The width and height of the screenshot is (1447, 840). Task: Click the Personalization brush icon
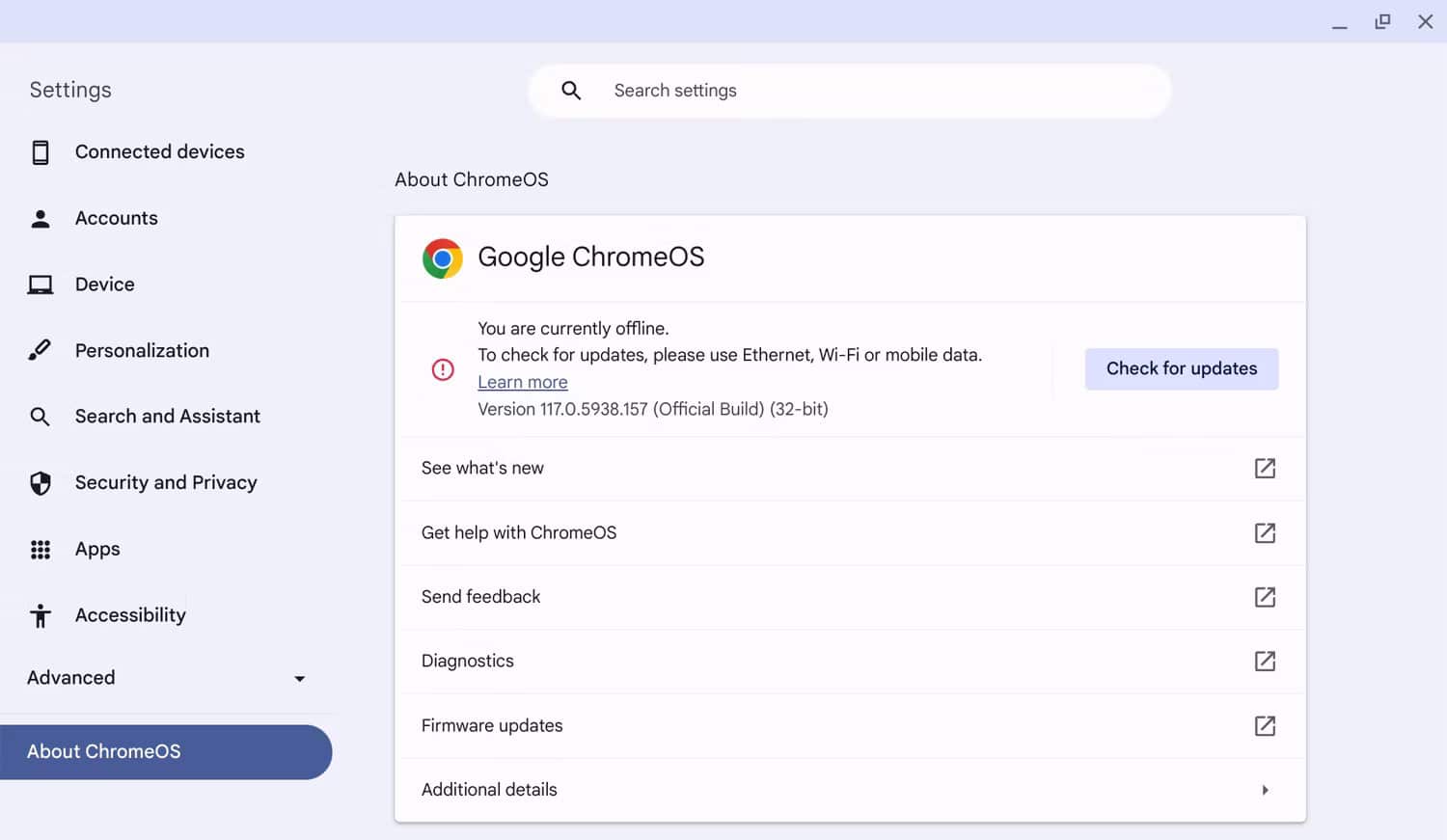(40, 350)
